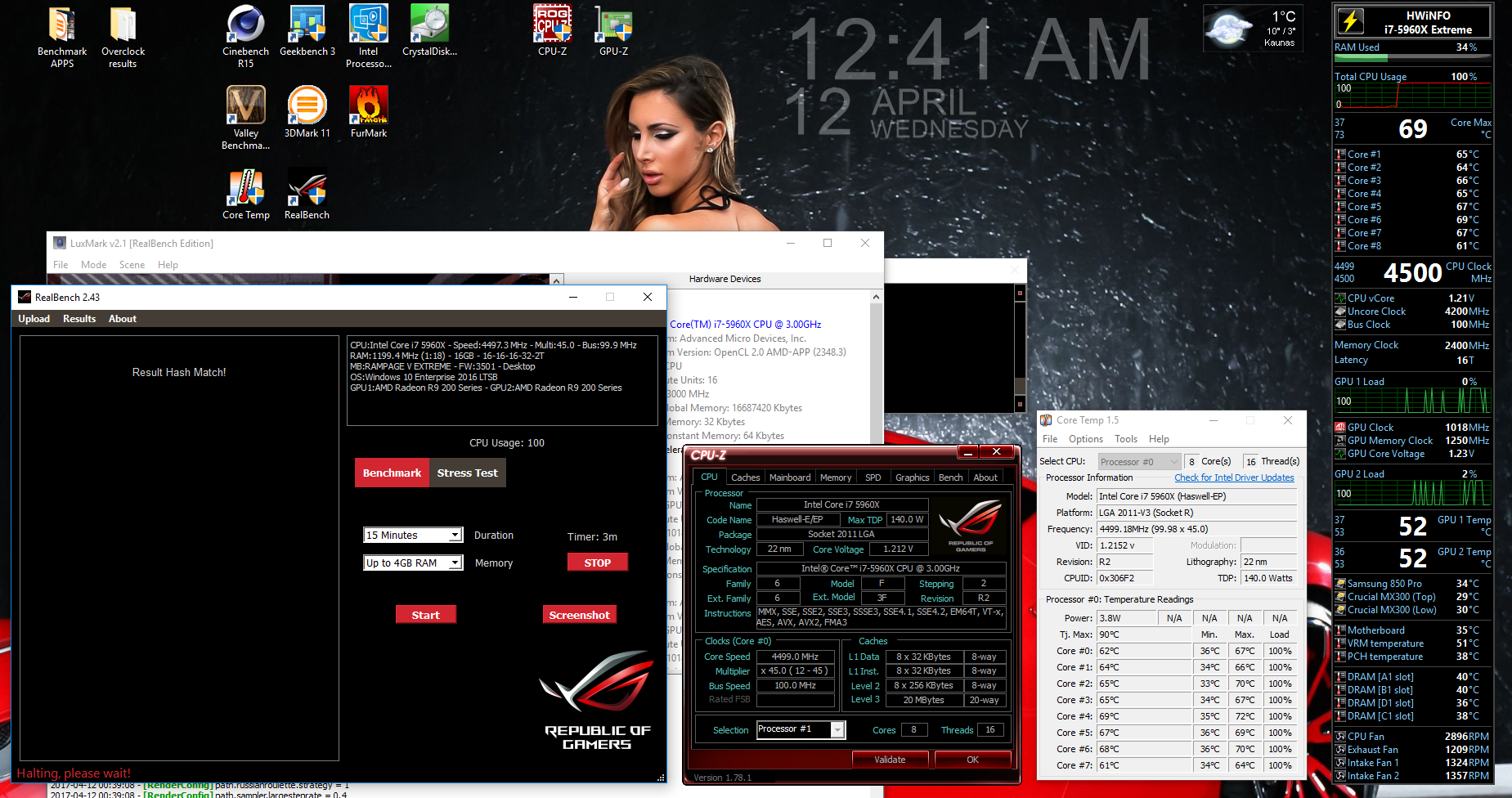This screenshot has height=798, width=1512.
Task: Click the ROG logo in CPU-Z
Action: pos(971,527)
